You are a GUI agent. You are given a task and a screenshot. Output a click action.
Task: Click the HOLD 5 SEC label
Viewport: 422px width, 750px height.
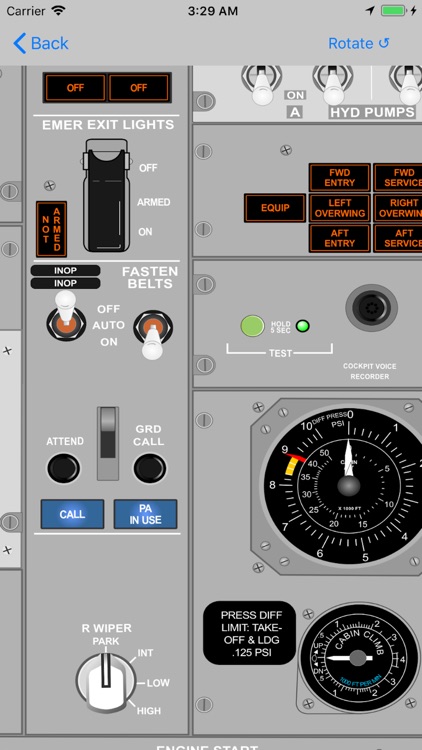tap(280, 327)
